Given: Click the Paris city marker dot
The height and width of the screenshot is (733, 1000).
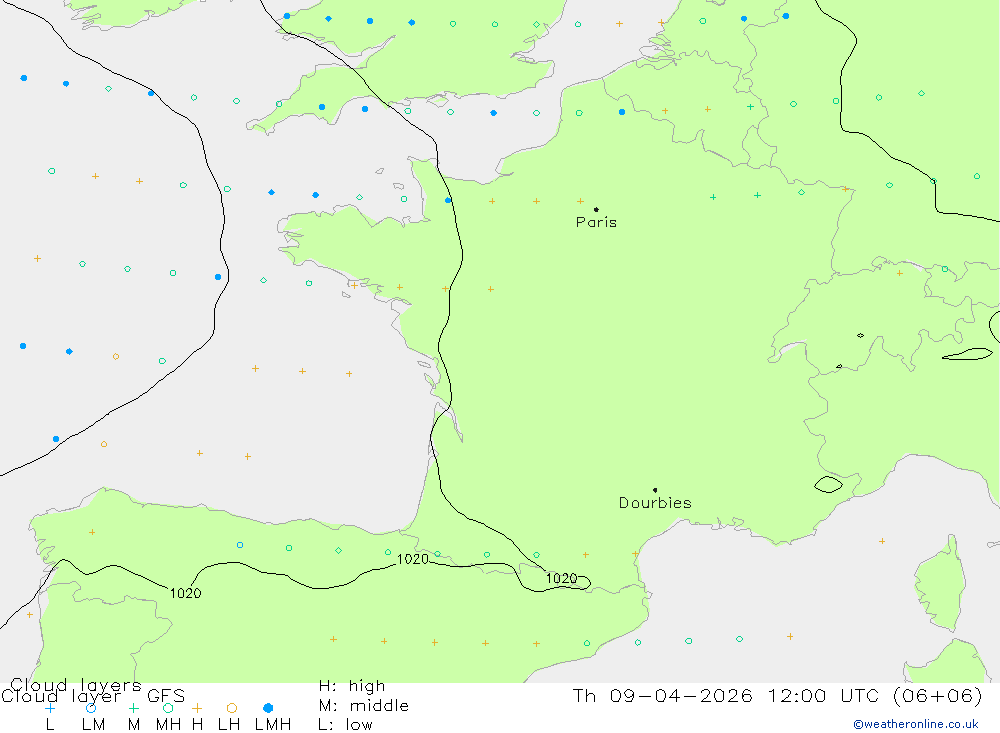Looking at the screenshot, I should click(596, 209).
